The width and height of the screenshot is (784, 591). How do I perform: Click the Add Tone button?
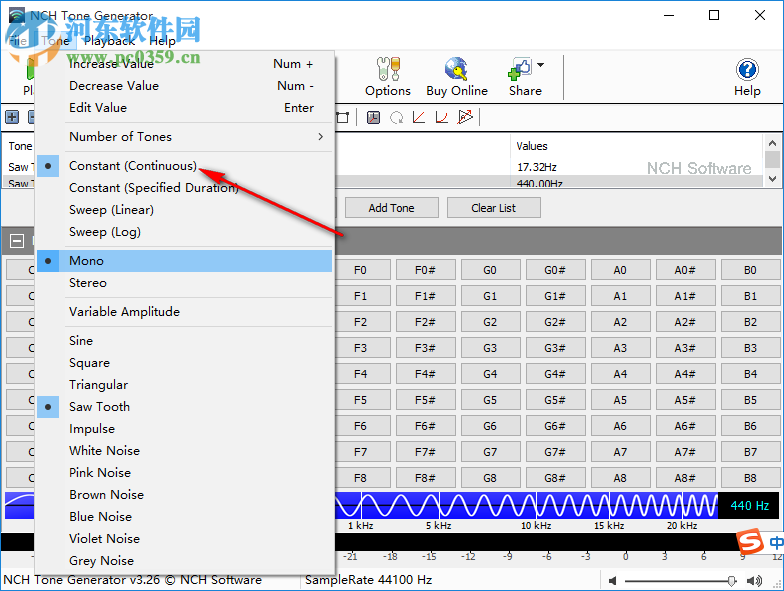tap(391, 208)
